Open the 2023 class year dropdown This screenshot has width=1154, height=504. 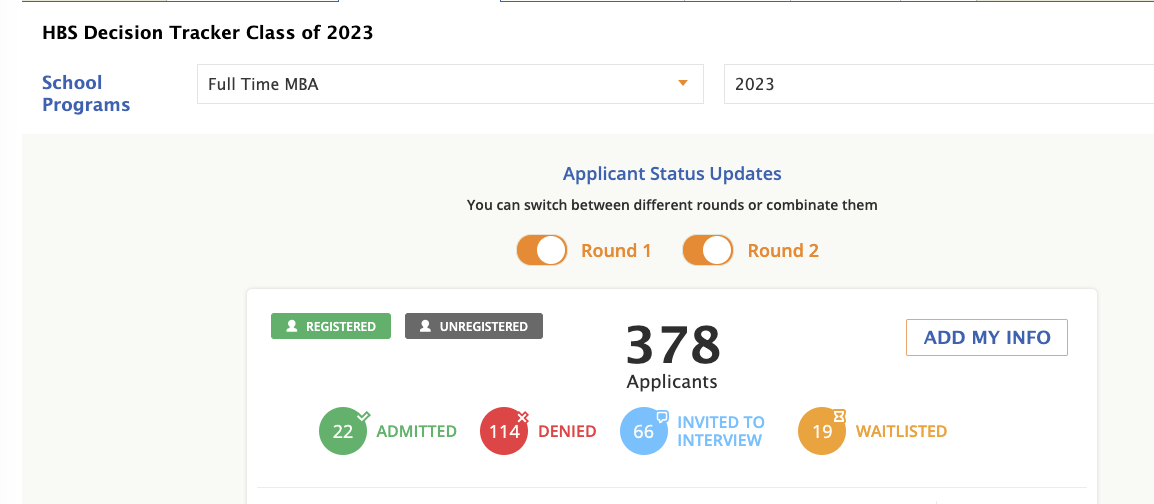click(939, 84)
